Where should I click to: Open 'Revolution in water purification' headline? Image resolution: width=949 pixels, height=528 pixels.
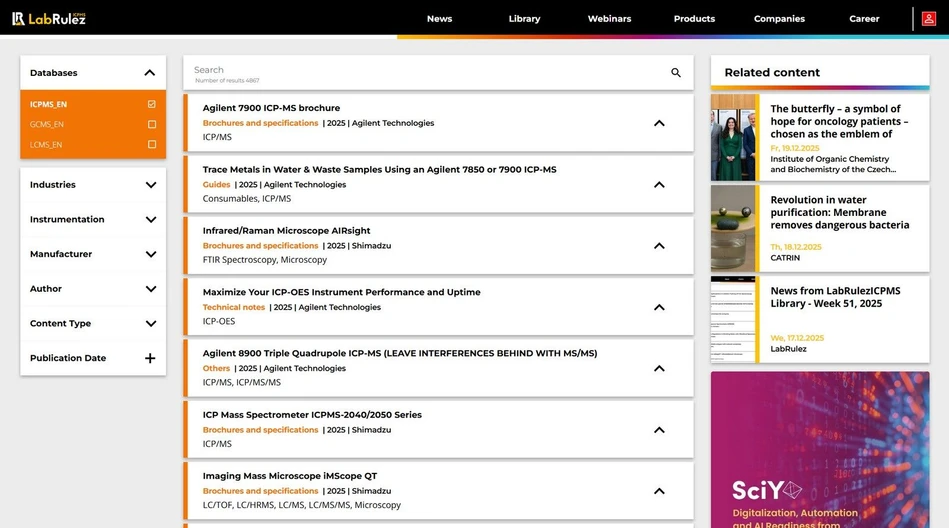[x=839, y=213]
